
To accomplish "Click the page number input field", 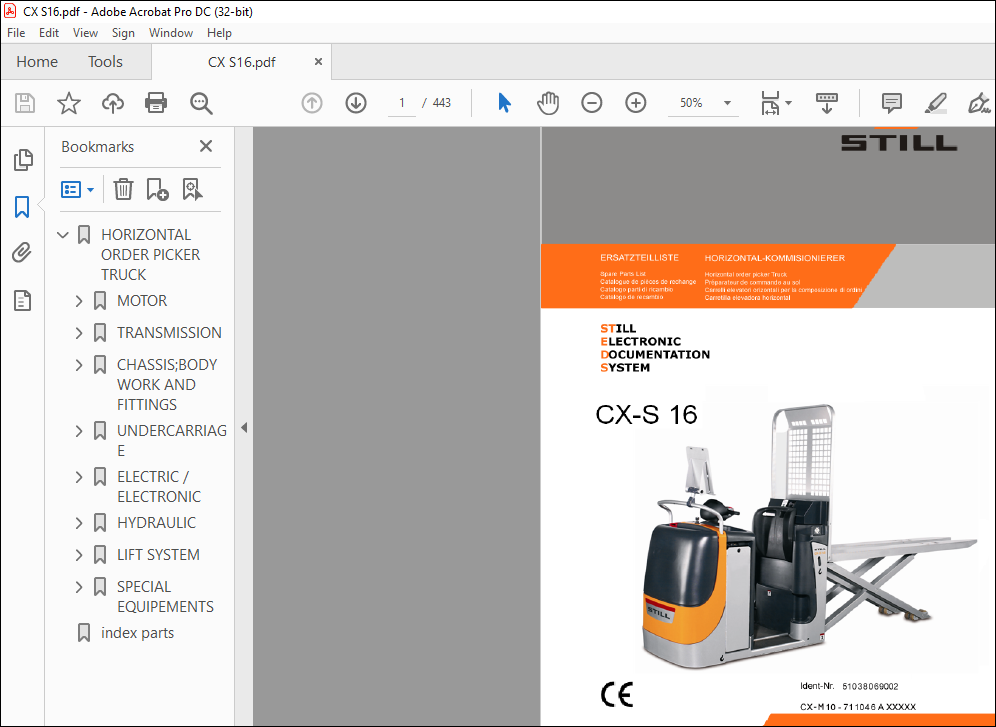I will (401, 103).
